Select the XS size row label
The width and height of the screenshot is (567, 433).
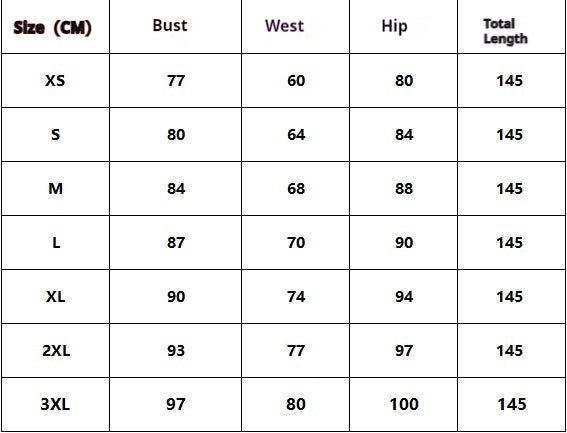point(55,80)
